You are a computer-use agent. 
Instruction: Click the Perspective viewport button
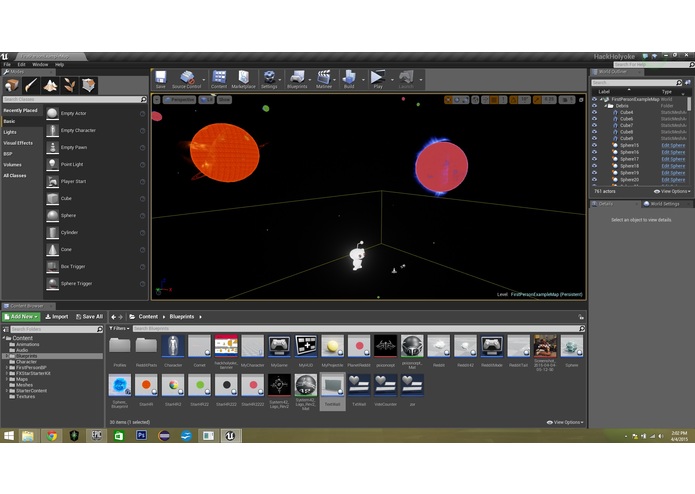tap(180, 100)
